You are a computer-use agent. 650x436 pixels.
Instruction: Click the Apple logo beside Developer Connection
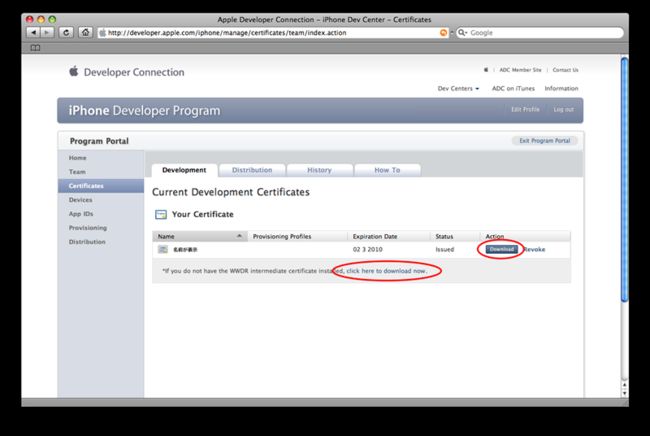pos(74,71)
